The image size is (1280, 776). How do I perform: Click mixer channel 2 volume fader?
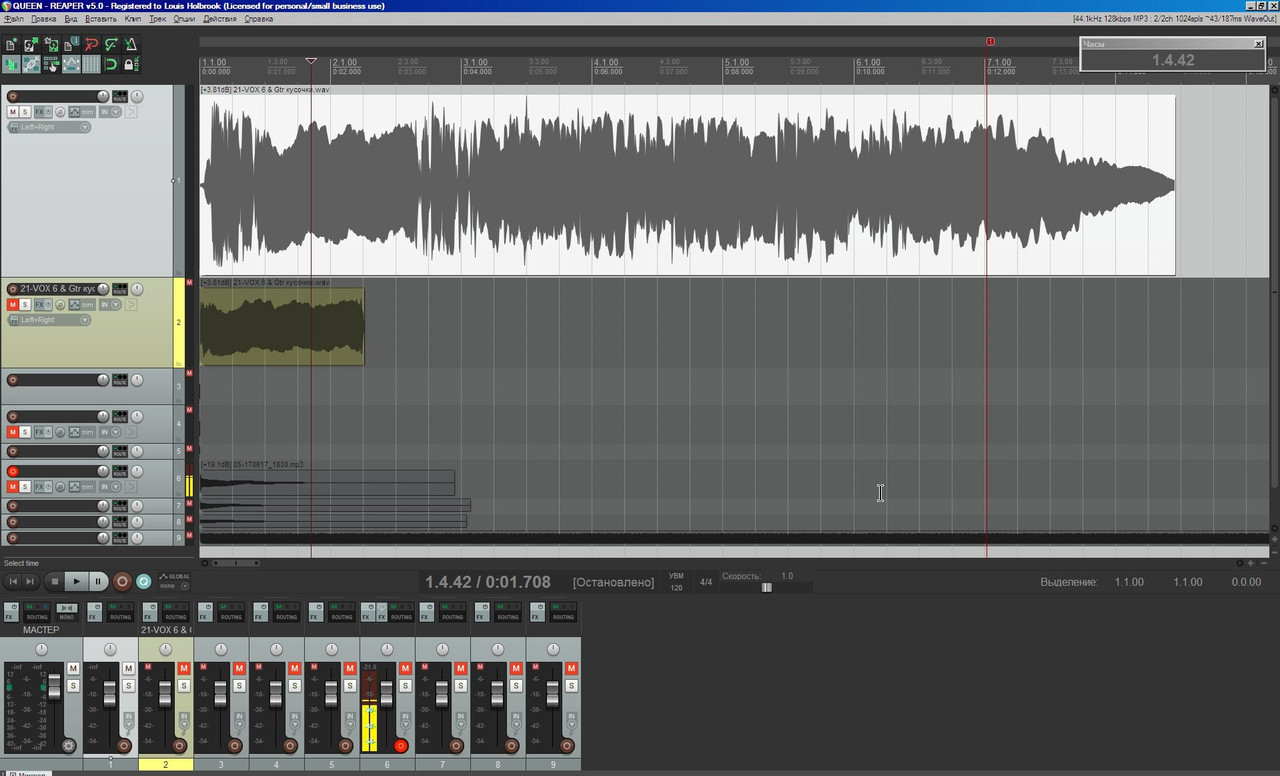click(x=165, y=694)
